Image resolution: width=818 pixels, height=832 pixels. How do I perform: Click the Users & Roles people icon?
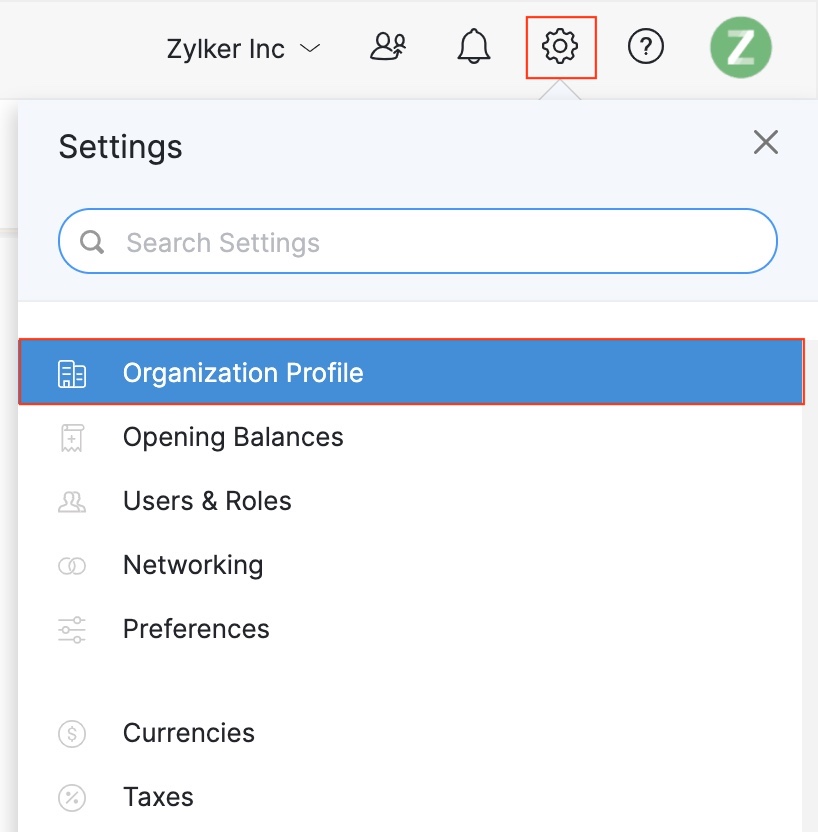click(71, 500)
